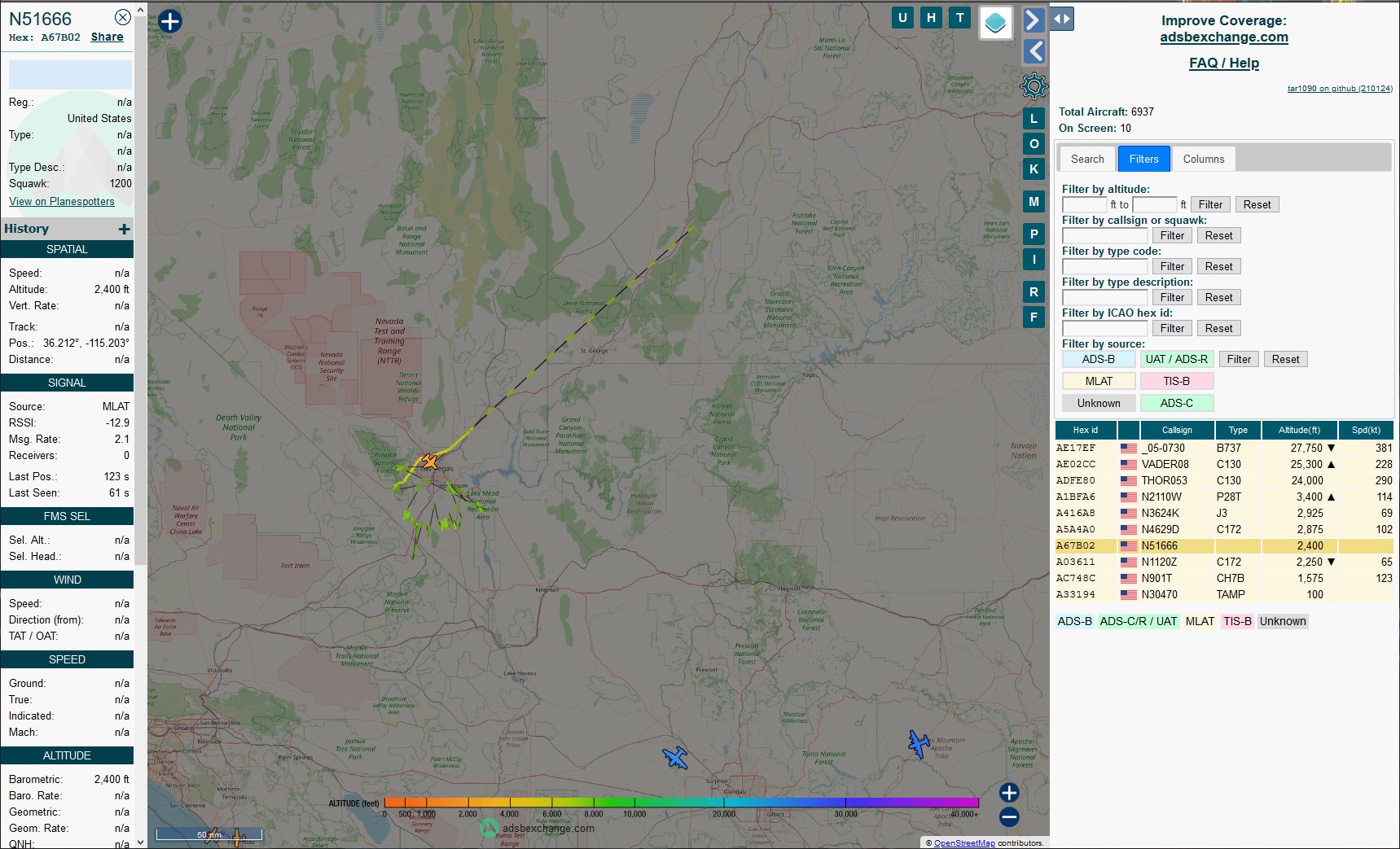This screenshot has height=849, width=1400.
Task: Apply the callsign or squawk Filter
Action: tap(1172, 235)
